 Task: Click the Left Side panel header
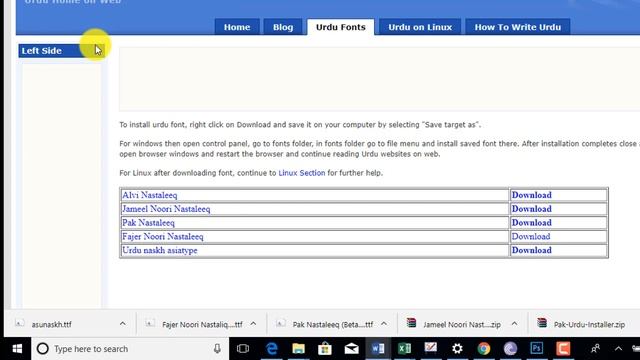click(x=61, y=51)
